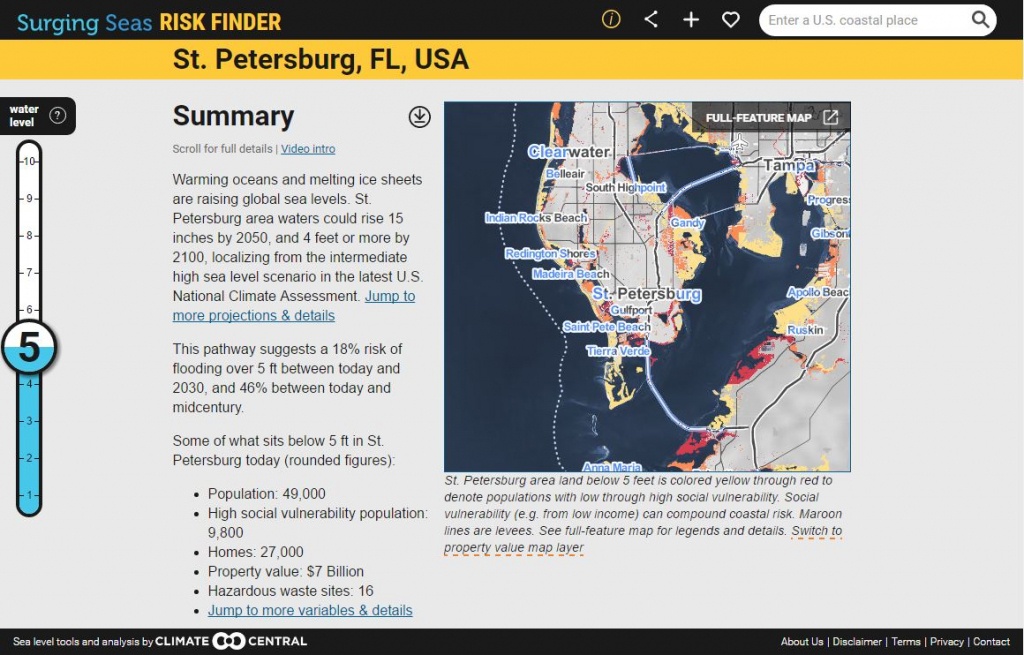The image size is (1024, 655).
Task: Download the summary via arrow icon
Action: [x=420, y=117]
